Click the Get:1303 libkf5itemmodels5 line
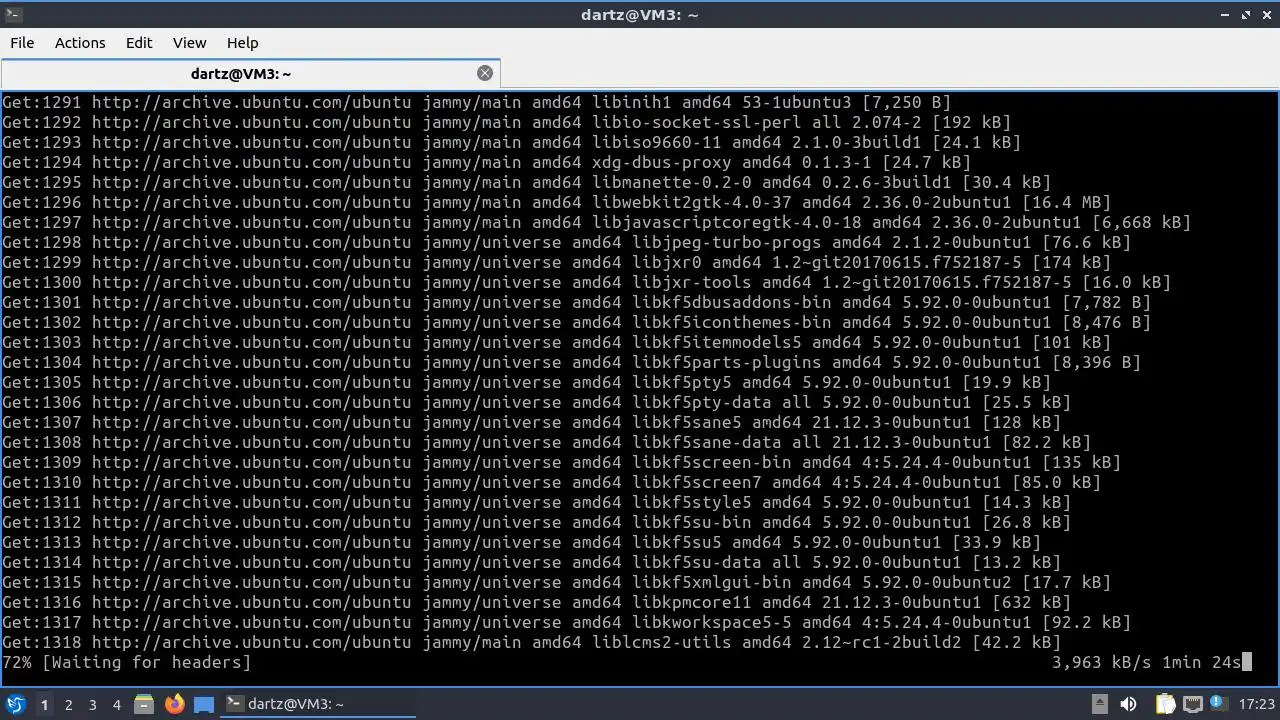 (x=556, y=342)
